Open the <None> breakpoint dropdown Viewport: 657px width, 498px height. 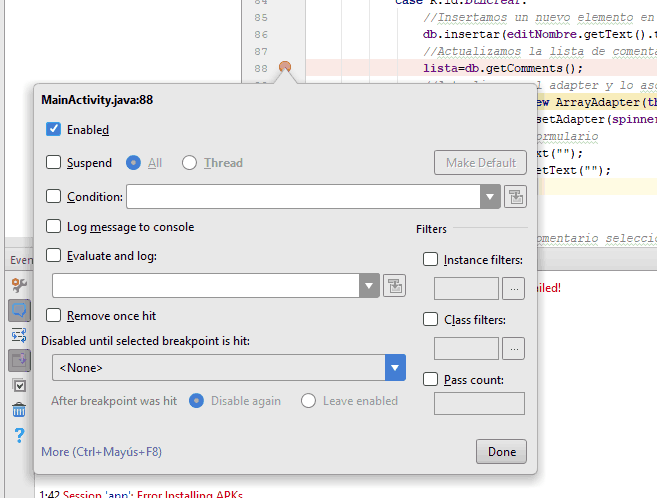(x=229, y=368)
